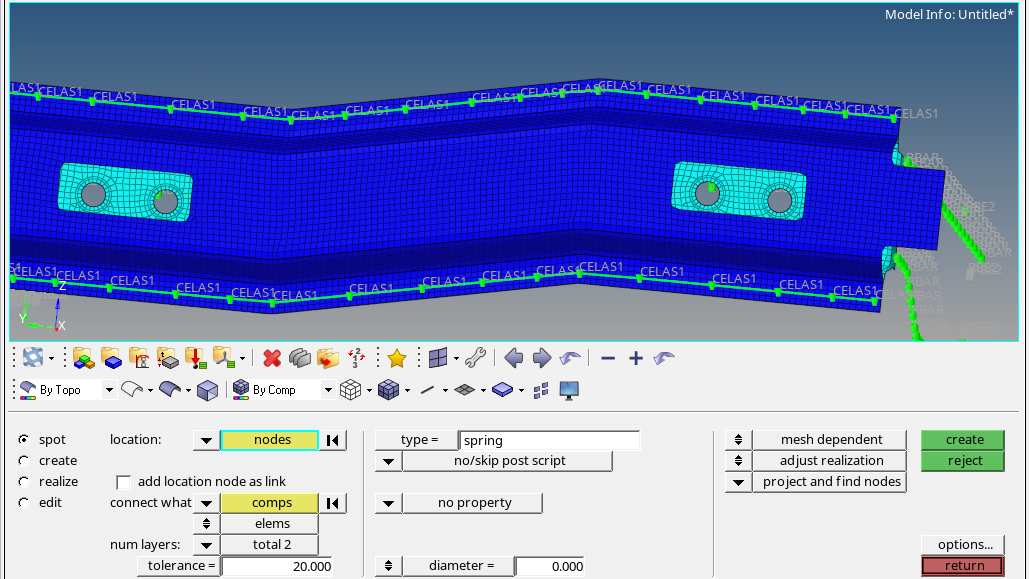Select the edit radio button
The image size is (1029, 579).
tap(25, 502)
